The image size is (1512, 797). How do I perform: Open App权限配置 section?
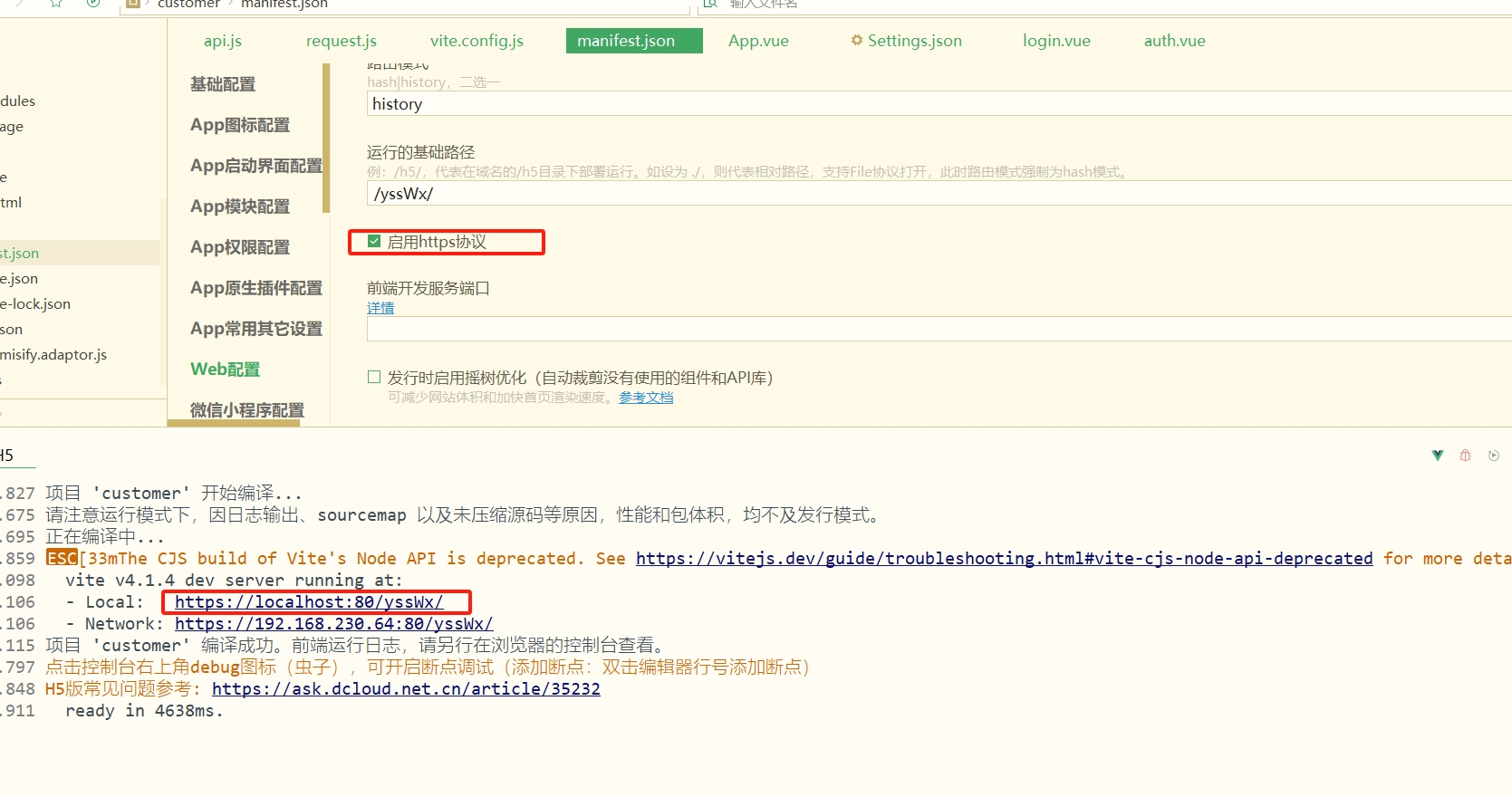(240, 247)
